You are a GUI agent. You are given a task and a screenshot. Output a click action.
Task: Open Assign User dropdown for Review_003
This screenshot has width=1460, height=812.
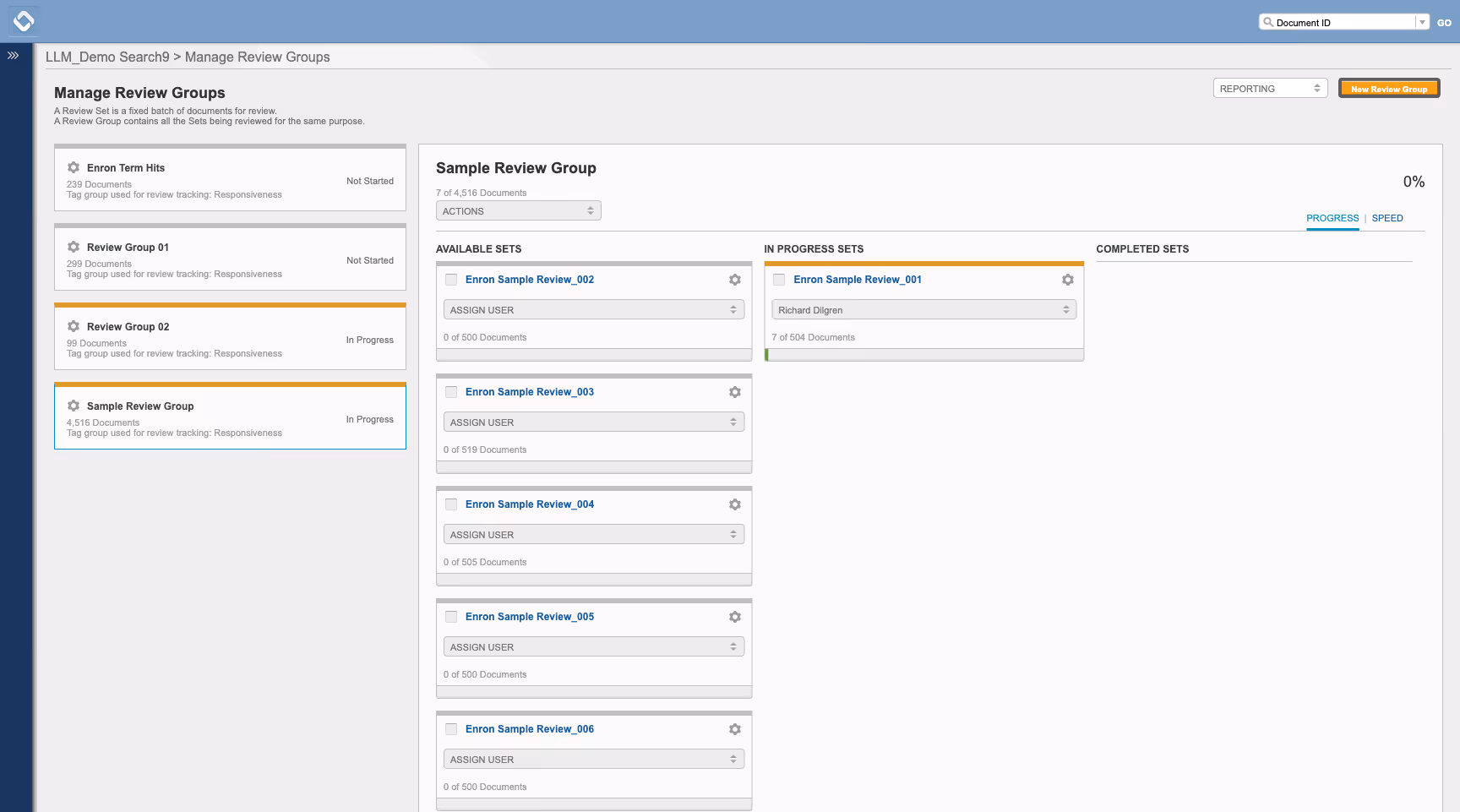[x=593, y=422]
